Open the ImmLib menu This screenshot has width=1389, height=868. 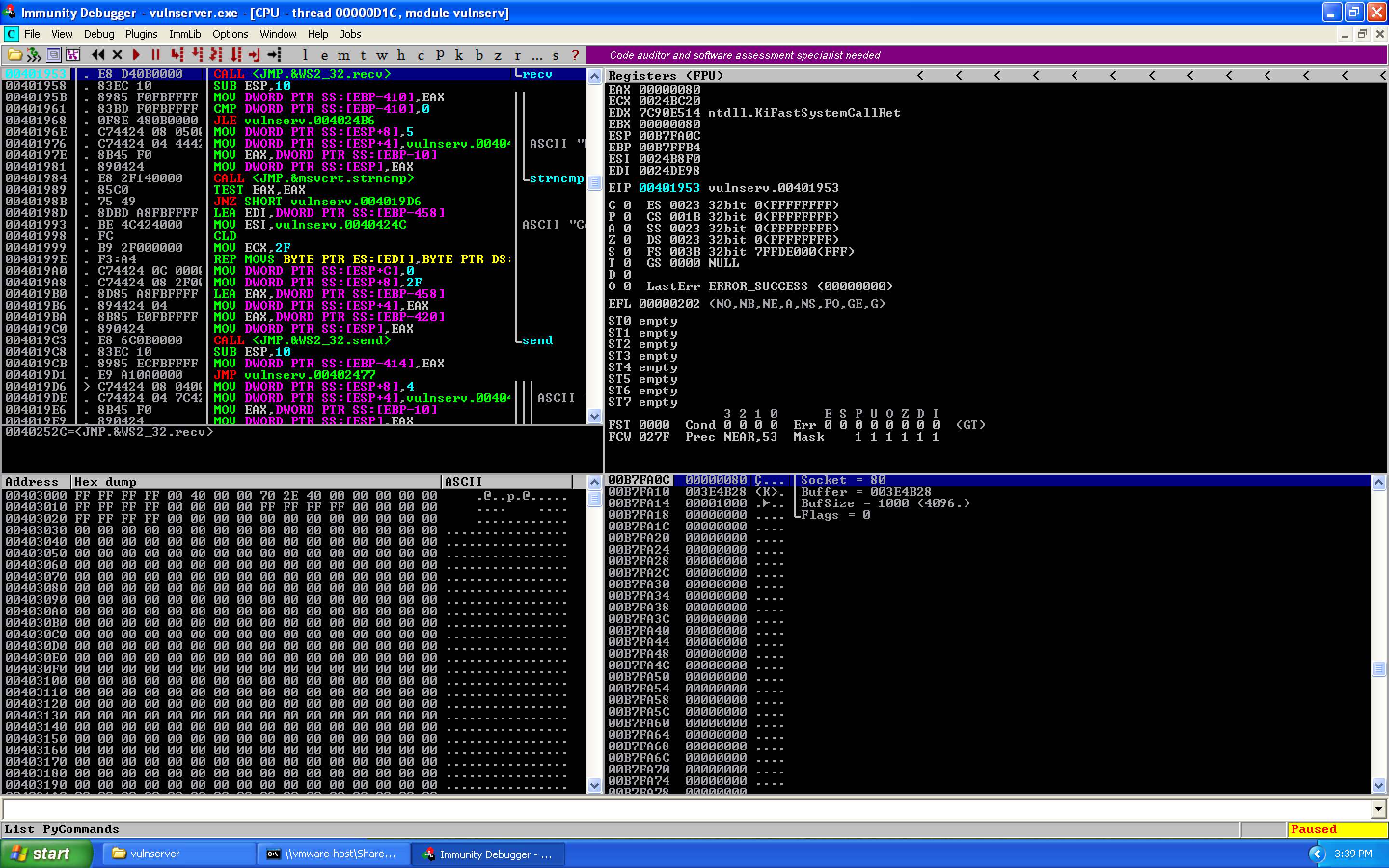pyautogui.click(x=184, y=34)
